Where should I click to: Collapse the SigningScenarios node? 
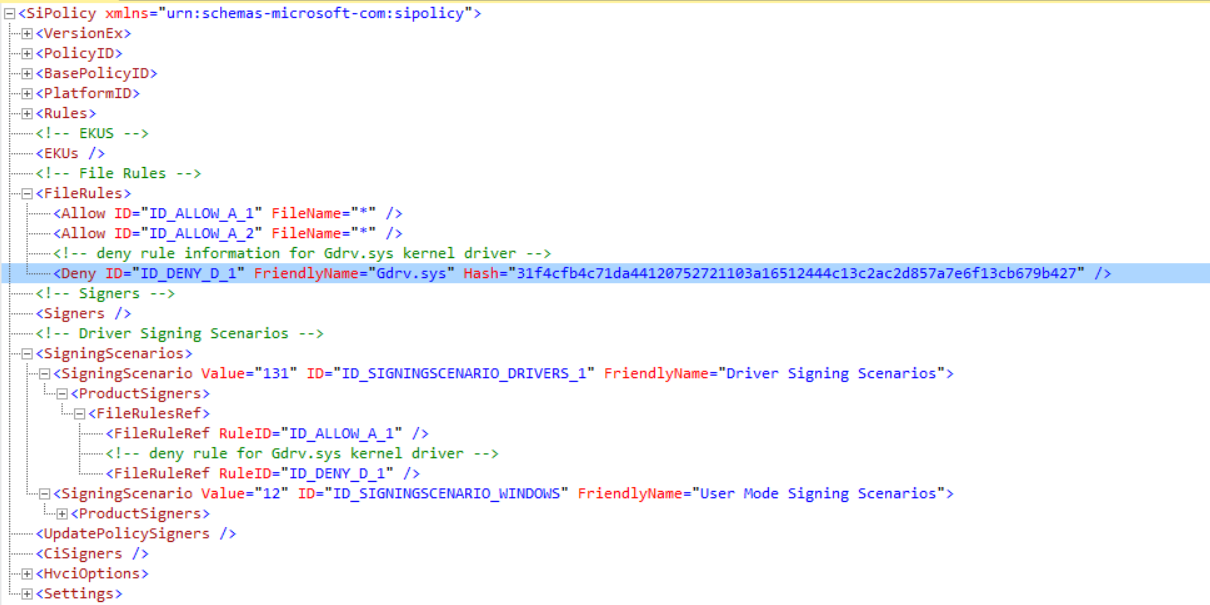pos(25,353)
